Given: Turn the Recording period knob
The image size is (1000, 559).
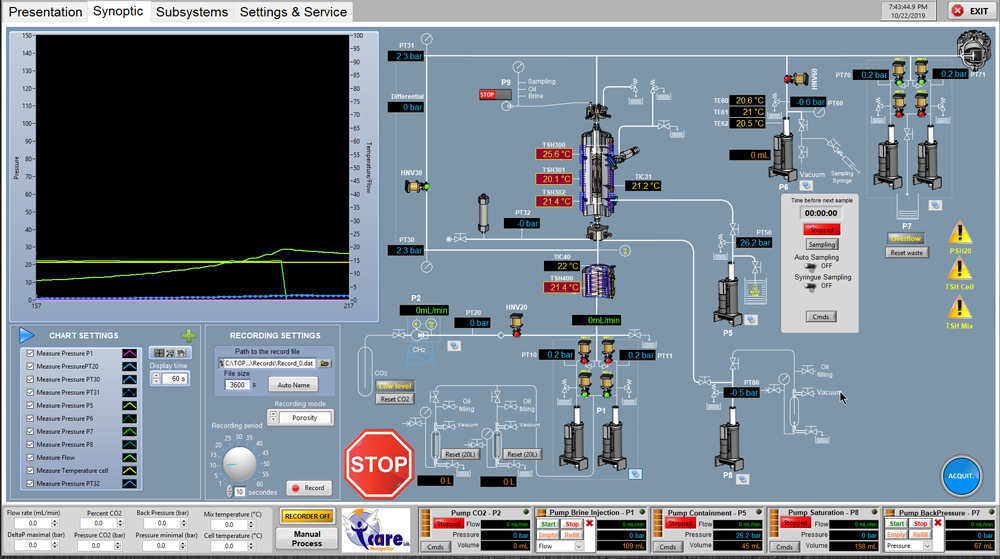Looking at the screenshot, I should (x=239, y=463).
